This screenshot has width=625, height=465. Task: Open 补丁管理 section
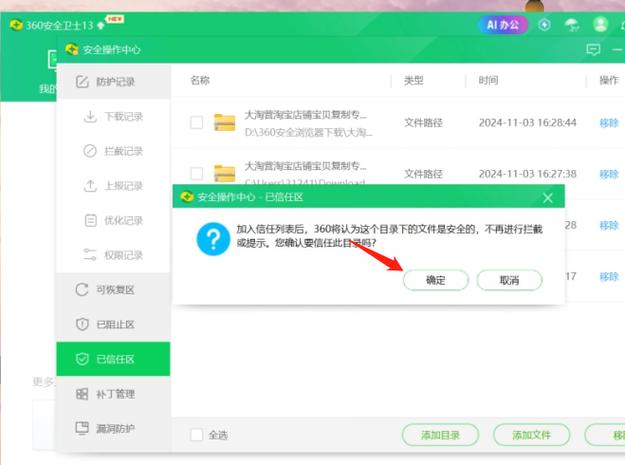114,394
